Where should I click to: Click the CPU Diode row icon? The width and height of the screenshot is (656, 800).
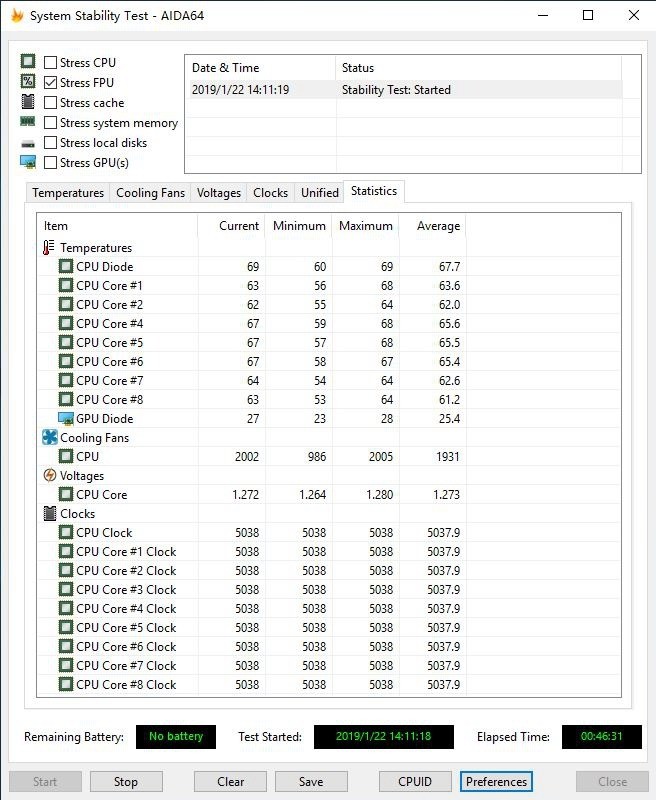point(66,266)
